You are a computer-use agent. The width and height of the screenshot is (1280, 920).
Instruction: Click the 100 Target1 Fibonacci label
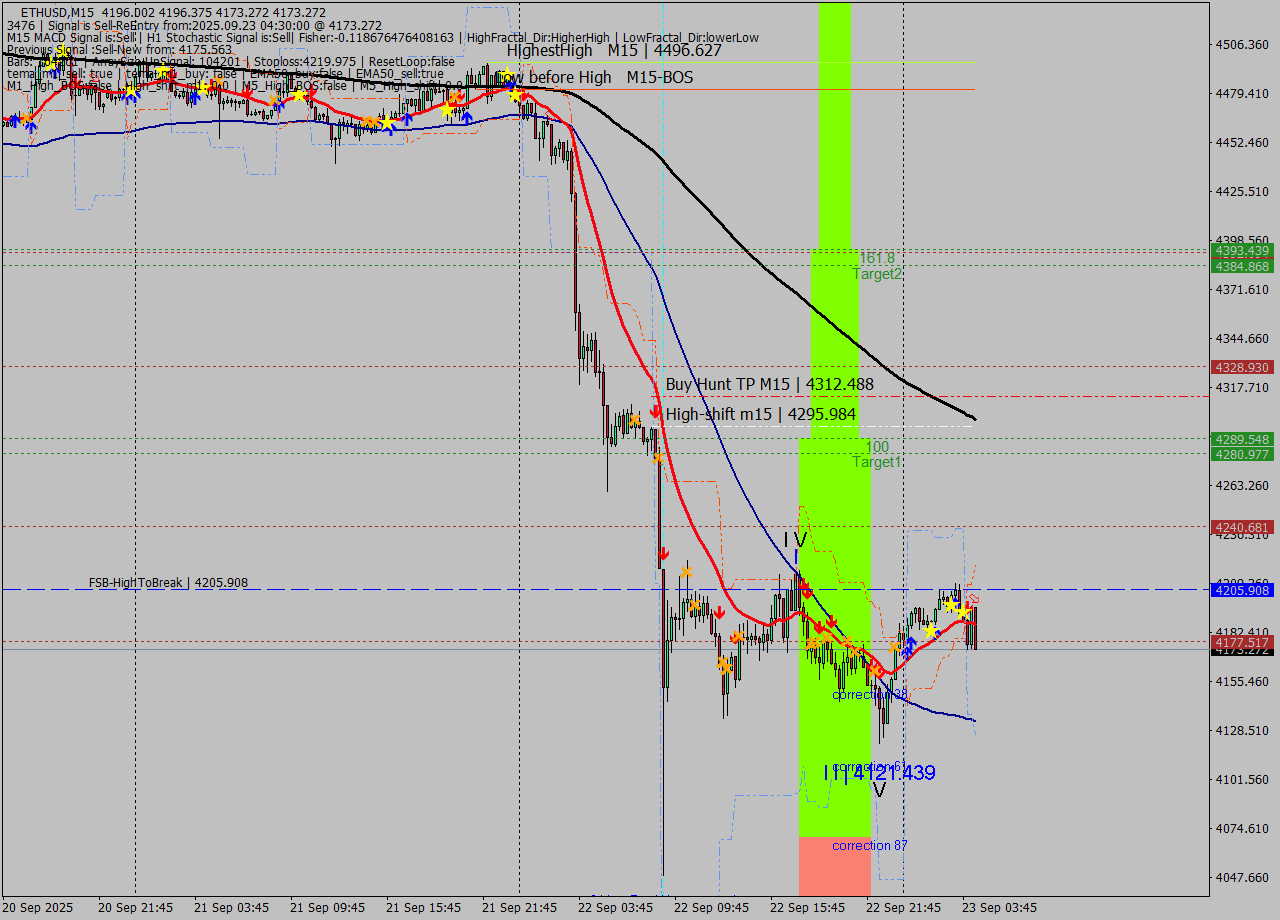pyautogui.click(x=877, y=454)
